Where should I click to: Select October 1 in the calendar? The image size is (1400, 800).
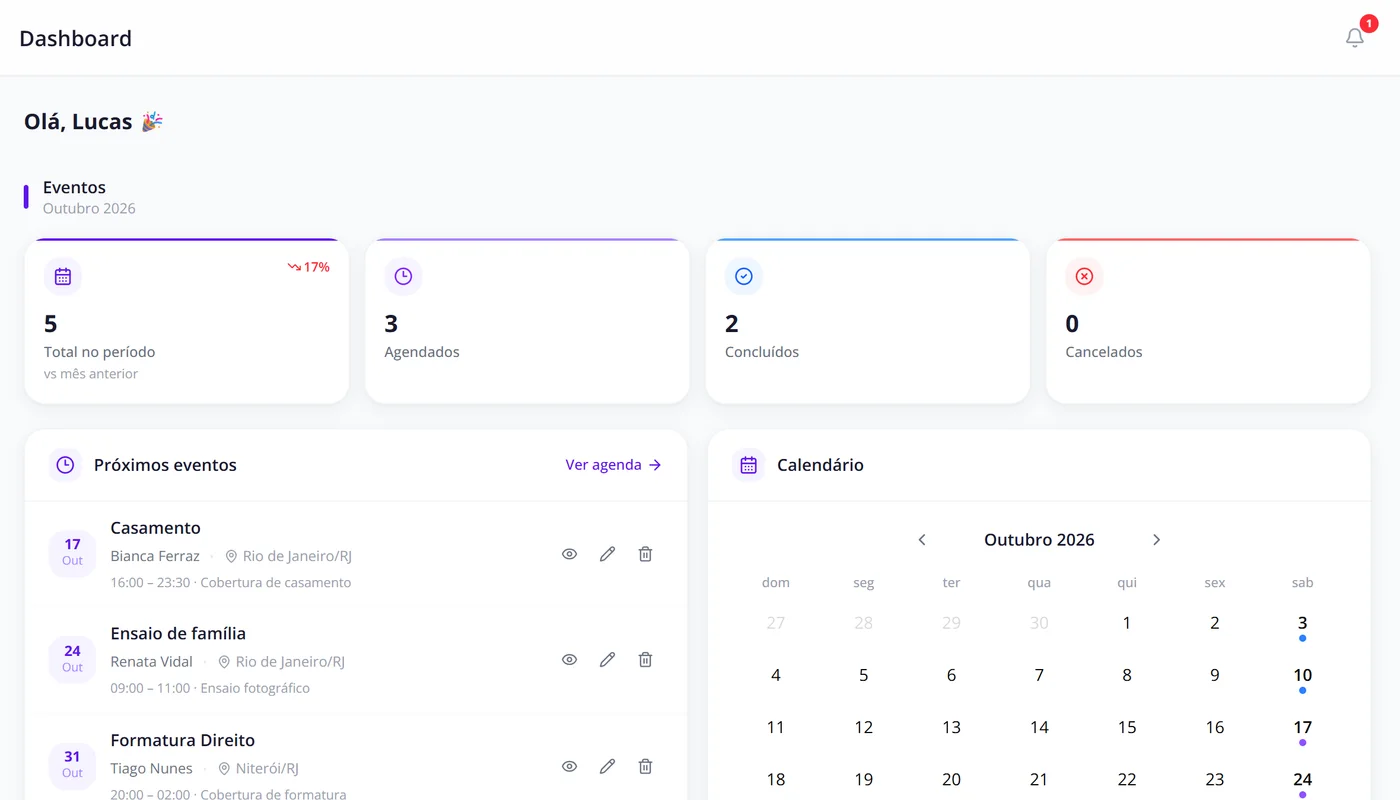coord(1127,624)
